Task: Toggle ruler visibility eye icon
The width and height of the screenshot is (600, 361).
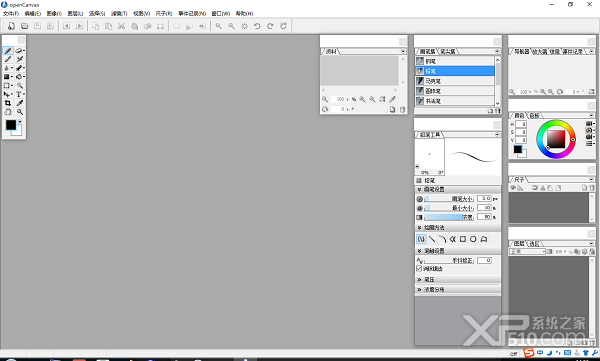Action: click(513, 188)
